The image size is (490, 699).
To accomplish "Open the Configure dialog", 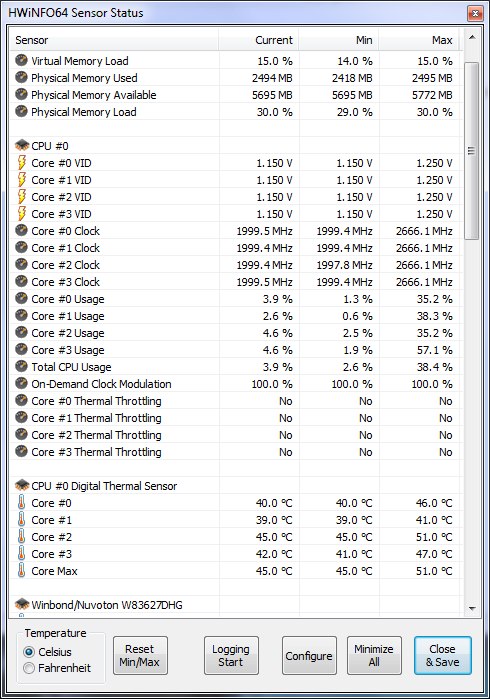I will pyautogui.click(x=309, y=655).
